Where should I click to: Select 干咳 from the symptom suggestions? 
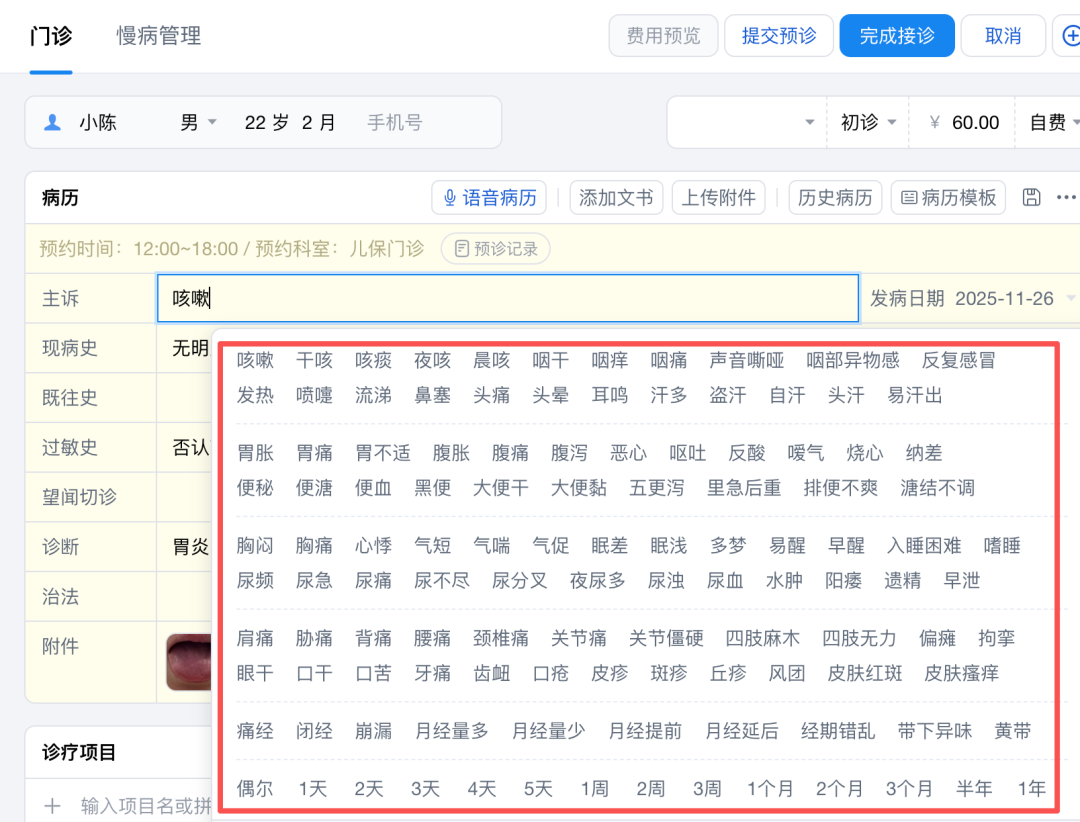[x=314, y=360]
